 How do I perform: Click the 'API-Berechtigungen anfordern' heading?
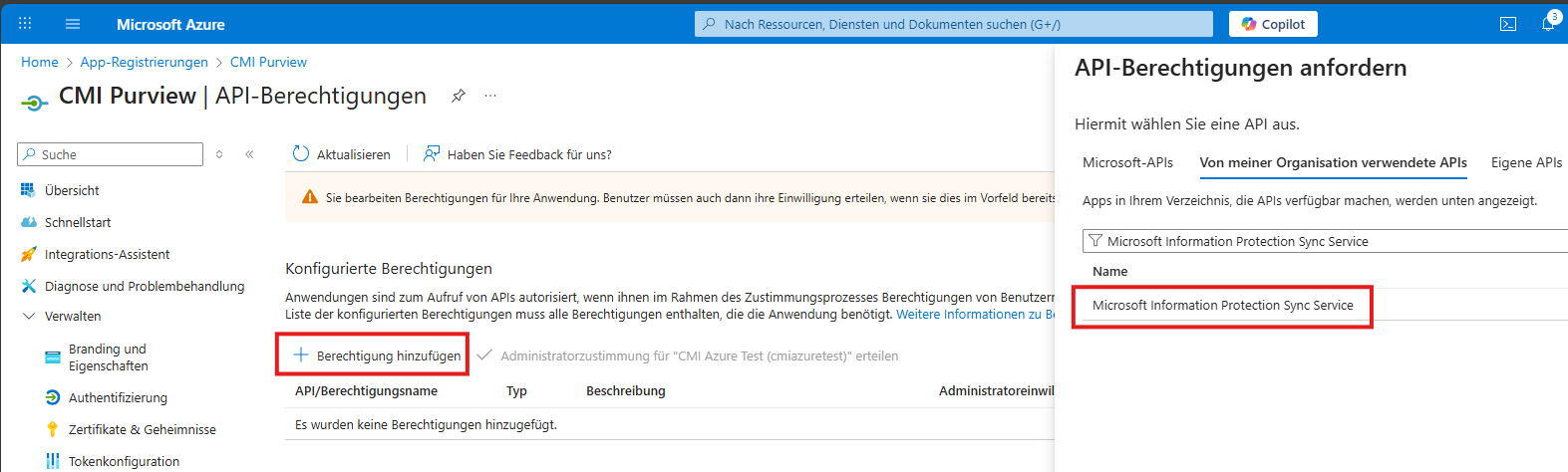tap(1241, 68)
